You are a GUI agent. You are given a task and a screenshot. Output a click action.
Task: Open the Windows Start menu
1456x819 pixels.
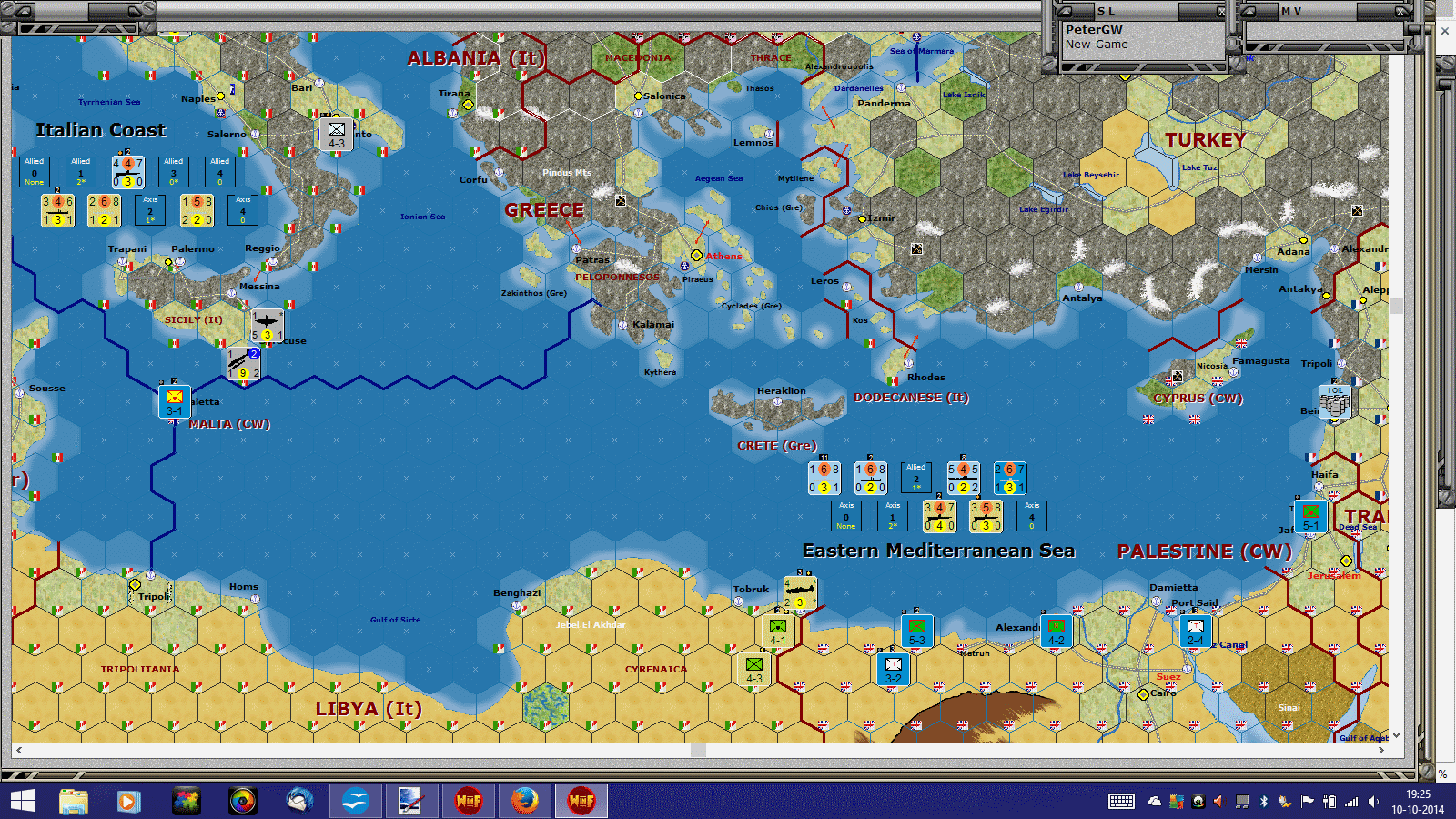[x=23, y=801]
